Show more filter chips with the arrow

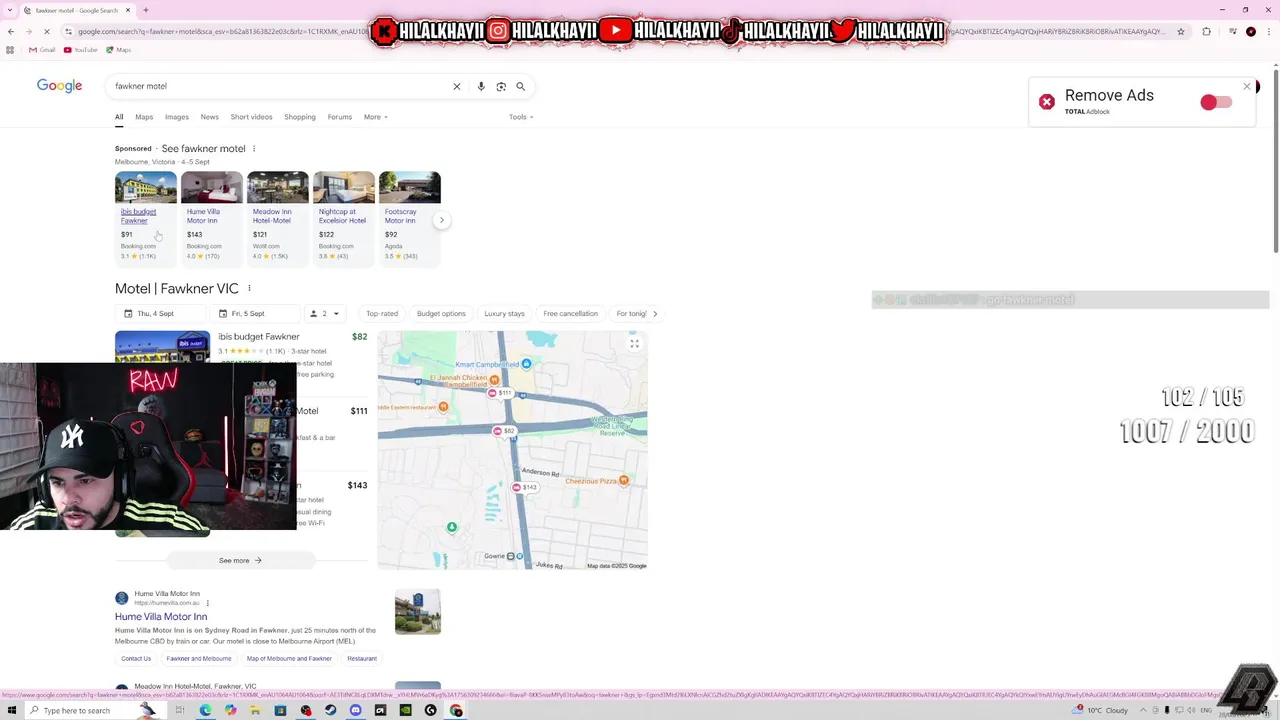pos(655,314)
